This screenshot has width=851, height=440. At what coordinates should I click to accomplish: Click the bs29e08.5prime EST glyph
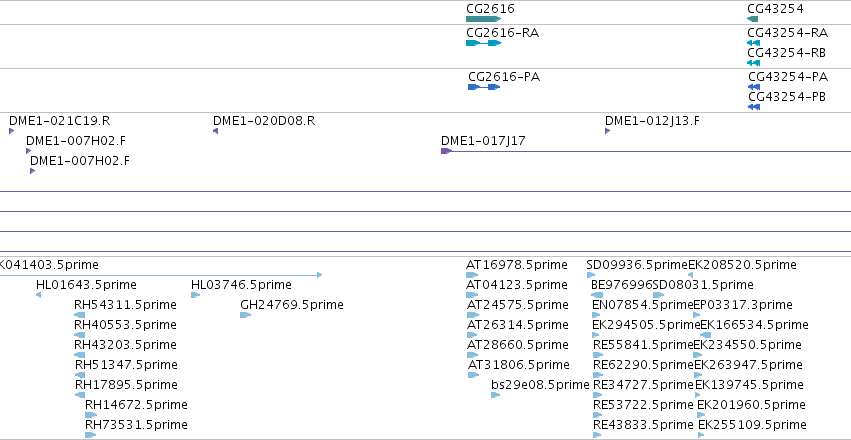tap(495, 395)
